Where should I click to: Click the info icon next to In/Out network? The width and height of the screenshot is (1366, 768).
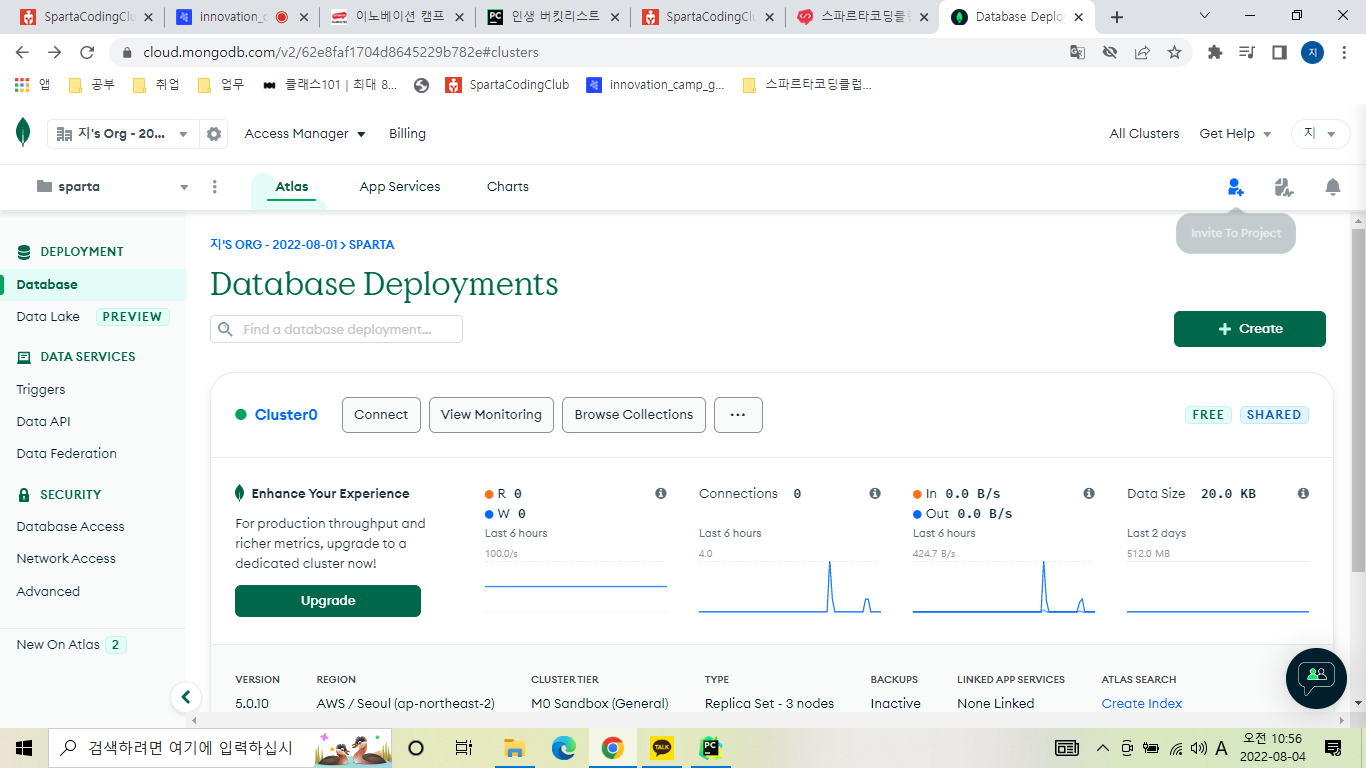tap(1089, 494)
